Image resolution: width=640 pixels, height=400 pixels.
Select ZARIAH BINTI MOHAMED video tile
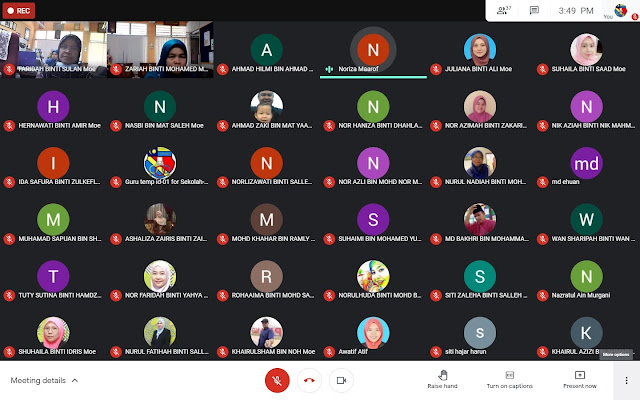160,50
